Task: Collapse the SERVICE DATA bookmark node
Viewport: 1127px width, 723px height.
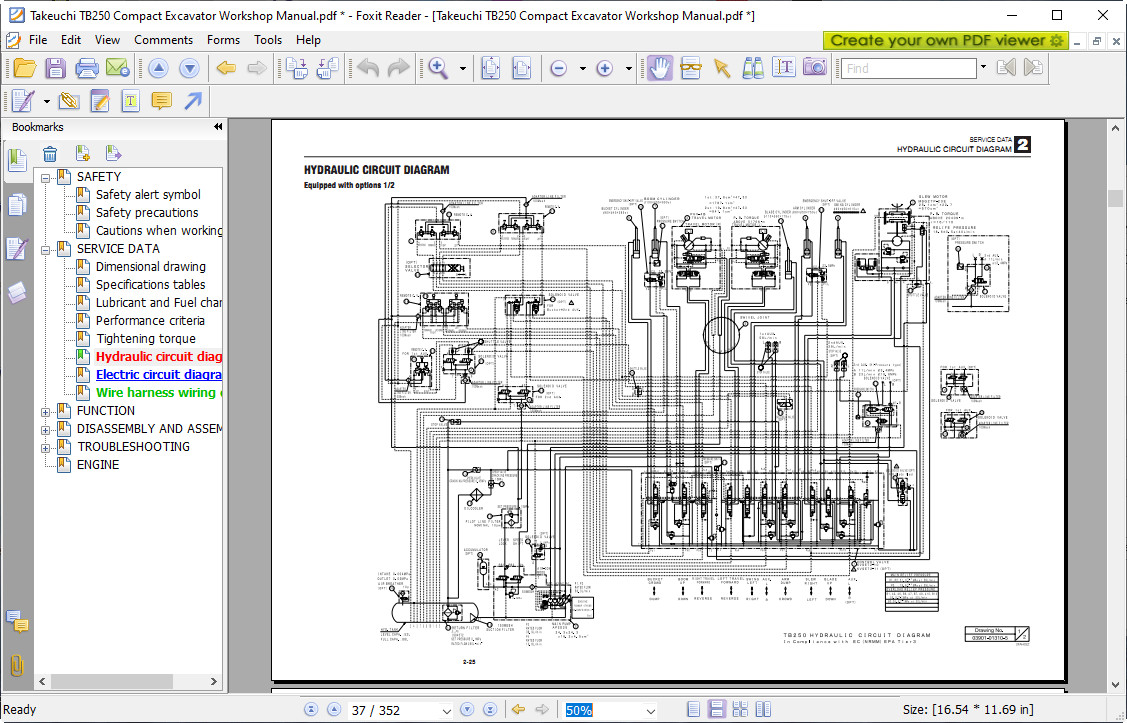Action: click(46, 249)
